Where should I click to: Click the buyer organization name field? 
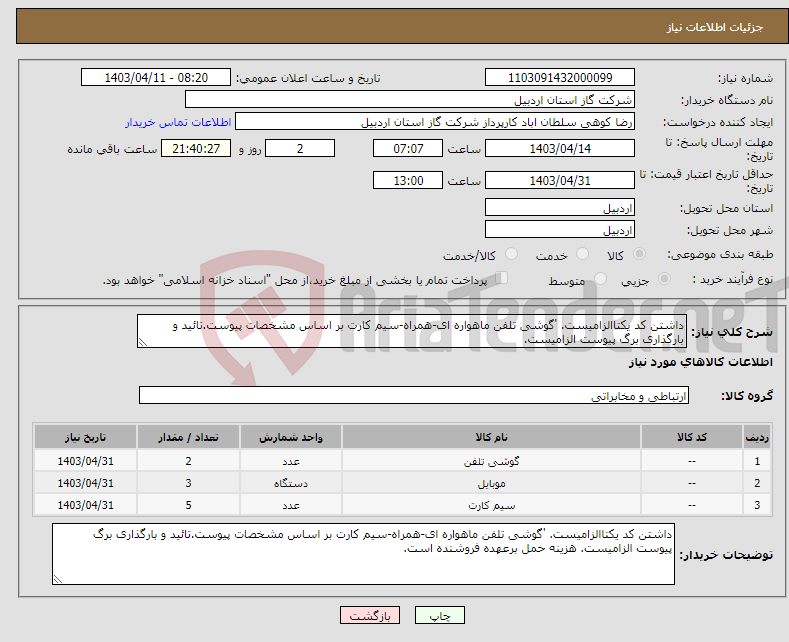click(x=410, y=100)
